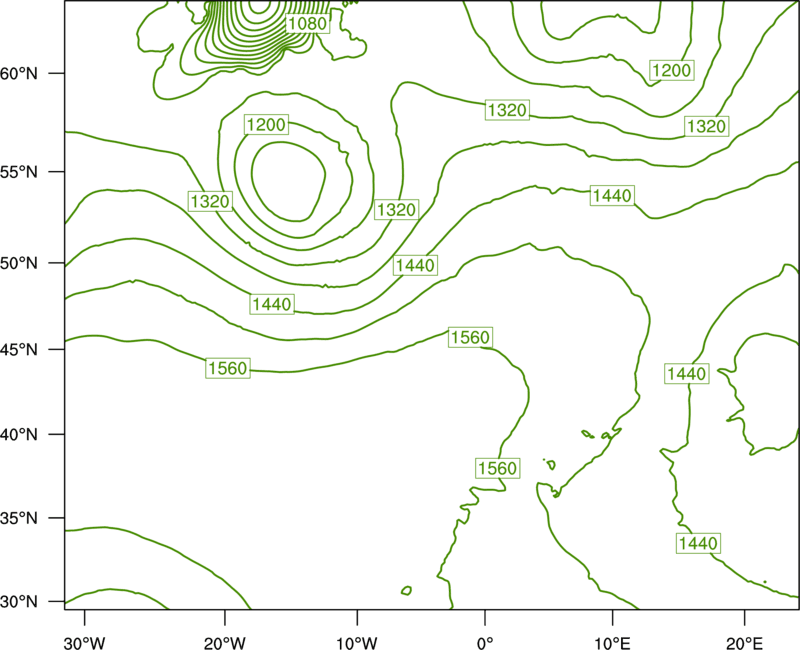800x650 pixels.
Task: Select the 30°W longitude axis label
Action: pyautogui.click(x=84, y=643)
